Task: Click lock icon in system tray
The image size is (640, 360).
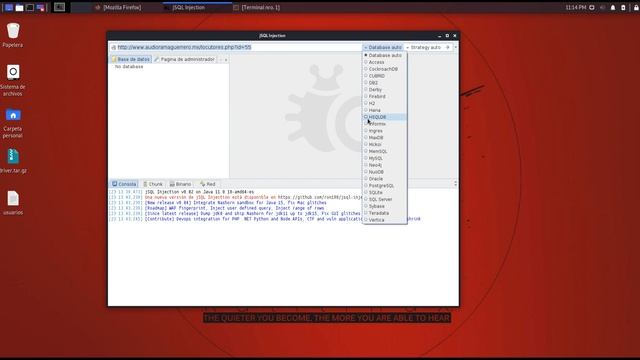Action: tap(636, 7)
